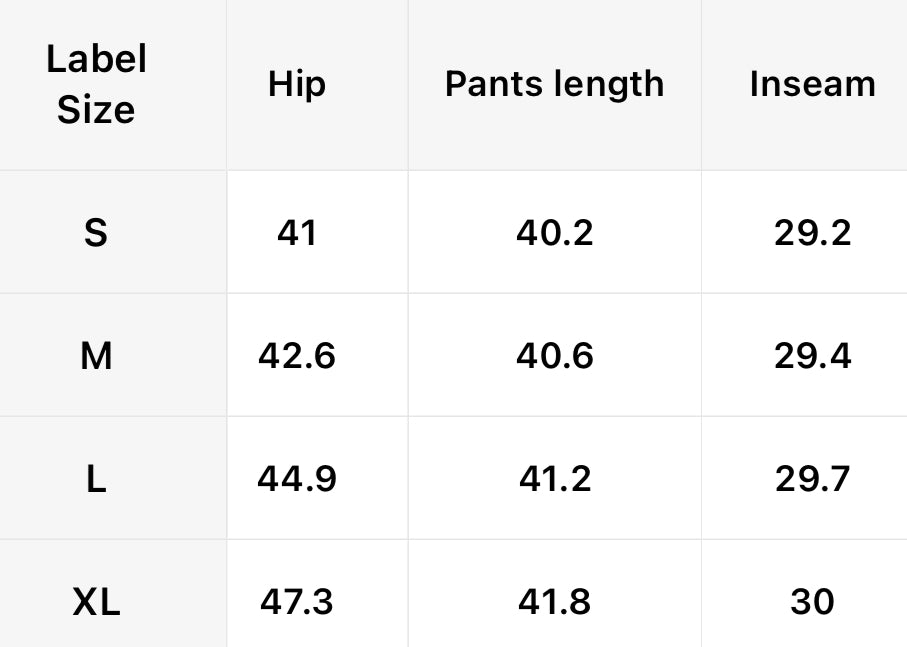The image size is (907, 647).
Task: Select pants length 40.6 in M row
Action: 554,355
